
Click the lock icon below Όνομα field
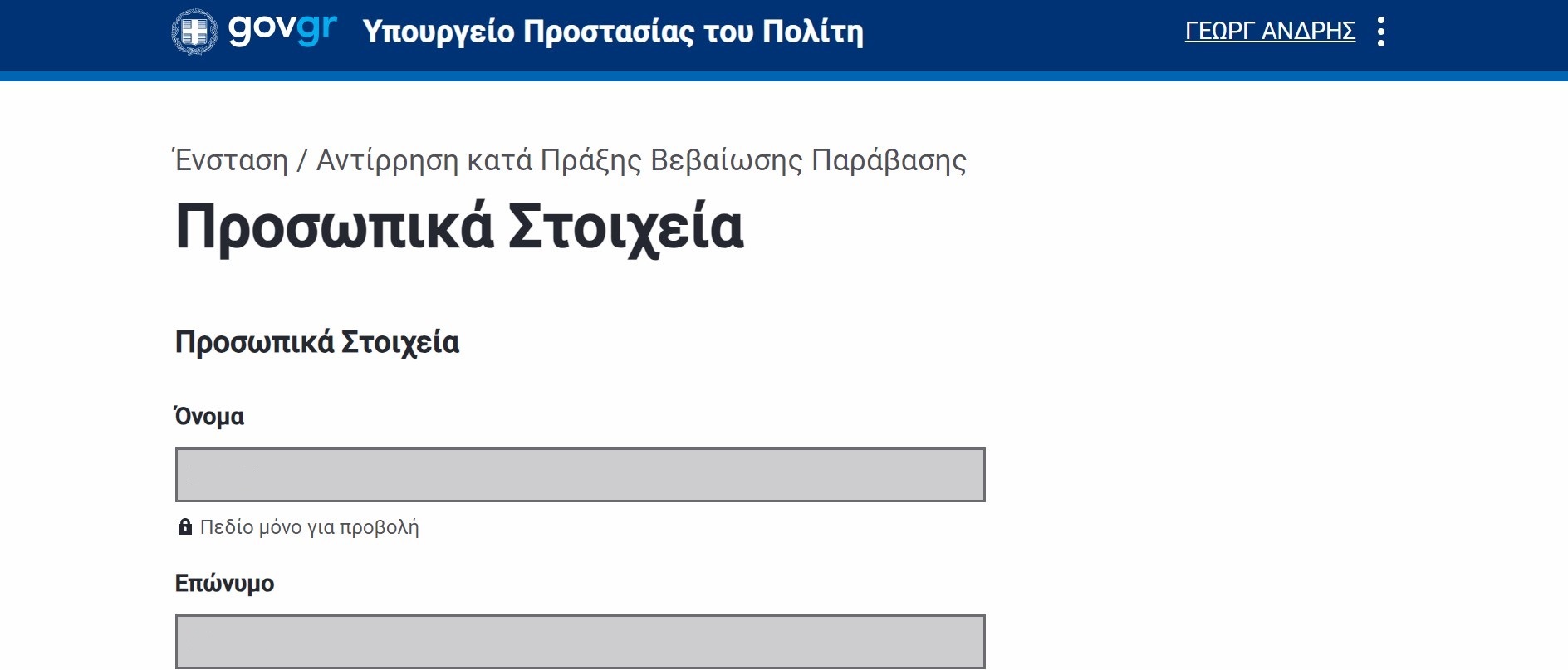(x=185, y=526)
